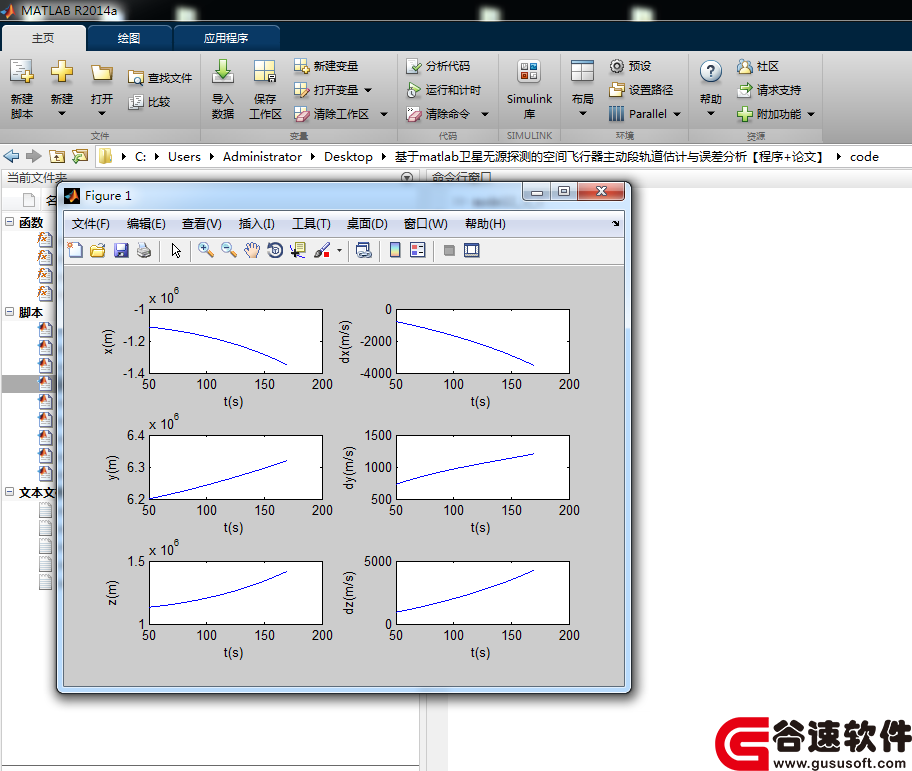912x771 pixels.
Task: Click the New Script (新建脚本) icon
Action: 22,72
